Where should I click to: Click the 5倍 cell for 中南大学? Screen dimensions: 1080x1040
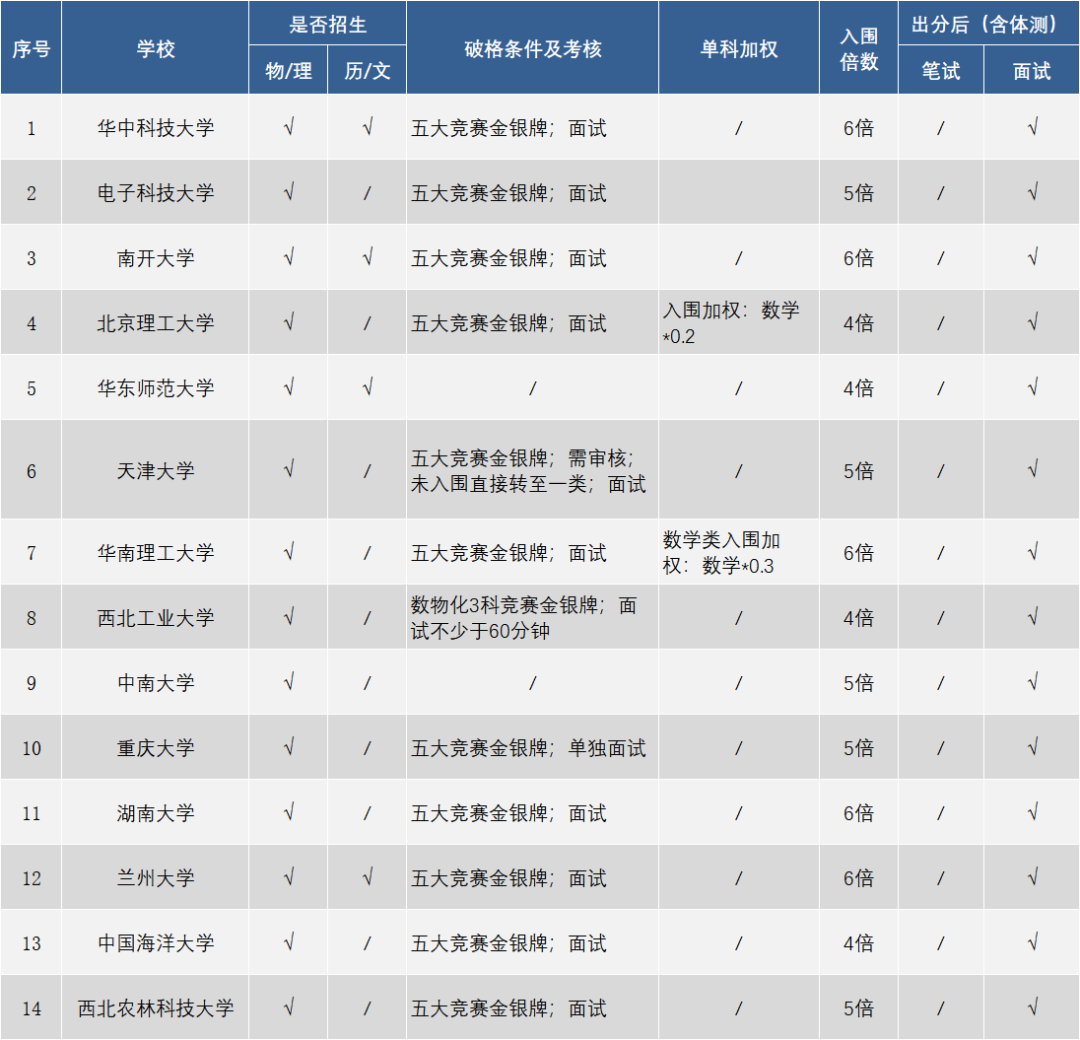(x=859, y=683)
